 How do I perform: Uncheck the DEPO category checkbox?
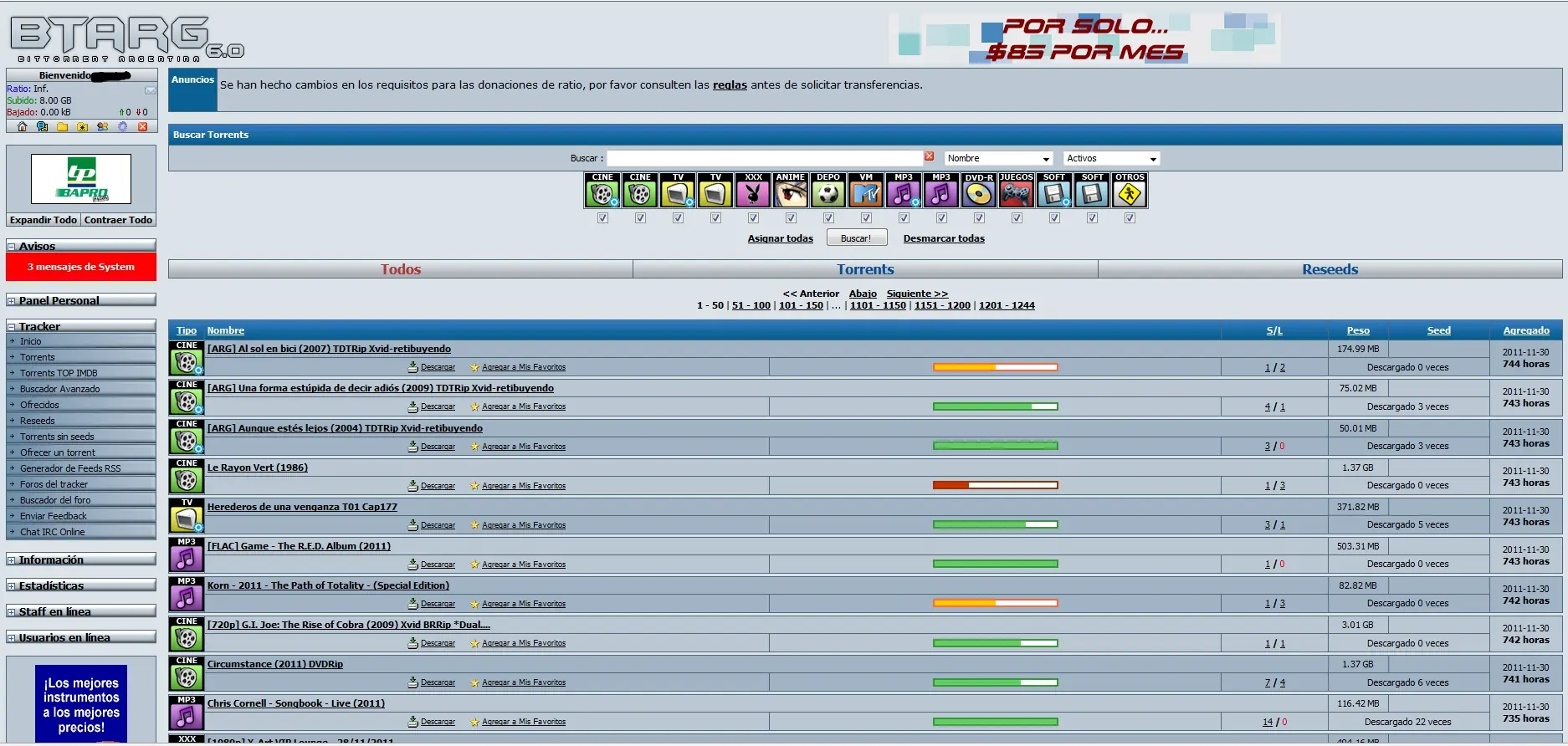(x=828, y=218)
